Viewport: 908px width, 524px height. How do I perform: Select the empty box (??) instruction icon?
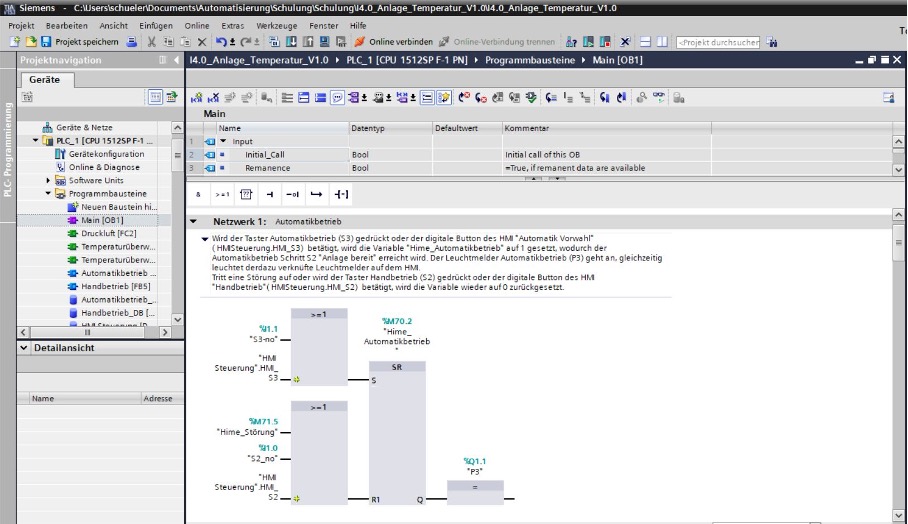(x=246, y=195)
